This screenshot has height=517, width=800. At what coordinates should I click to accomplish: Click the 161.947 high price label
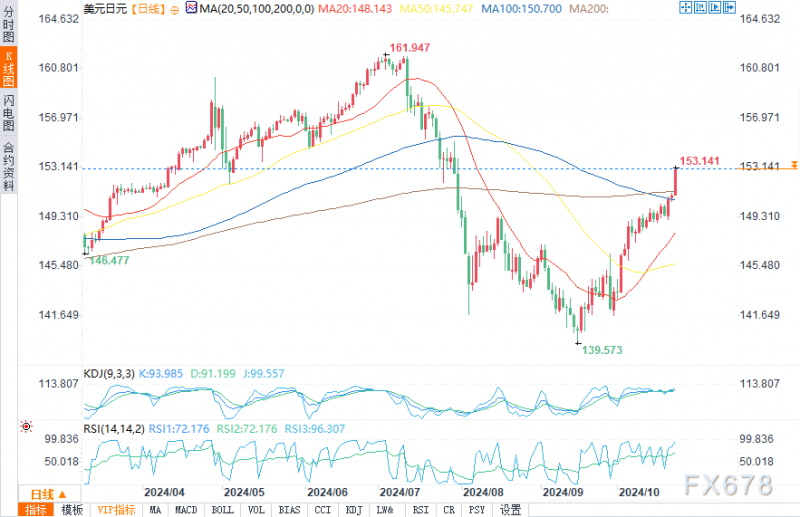tap(410, 47)
